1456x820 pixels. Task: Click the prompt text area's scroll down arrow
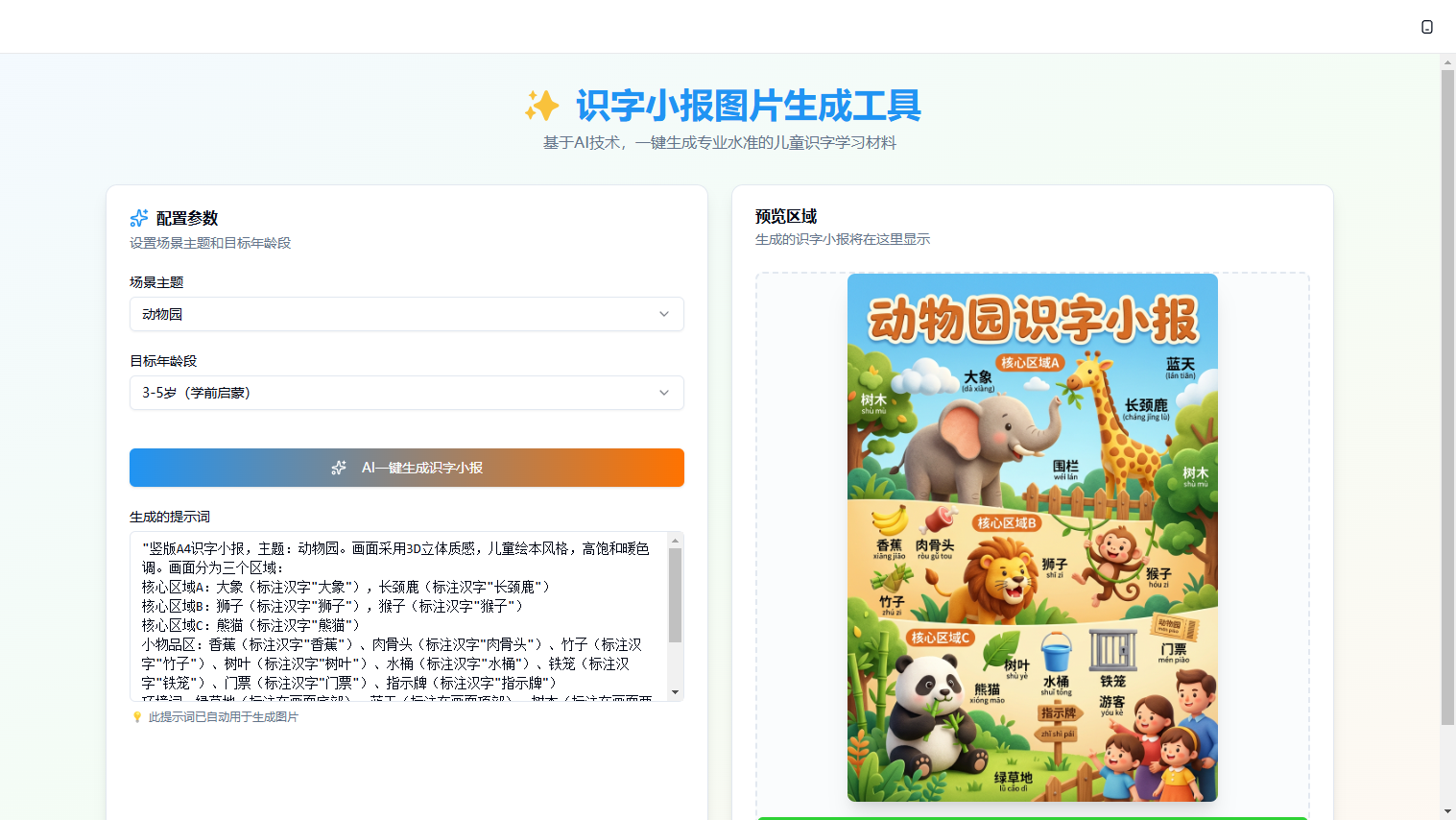point(675,692)
